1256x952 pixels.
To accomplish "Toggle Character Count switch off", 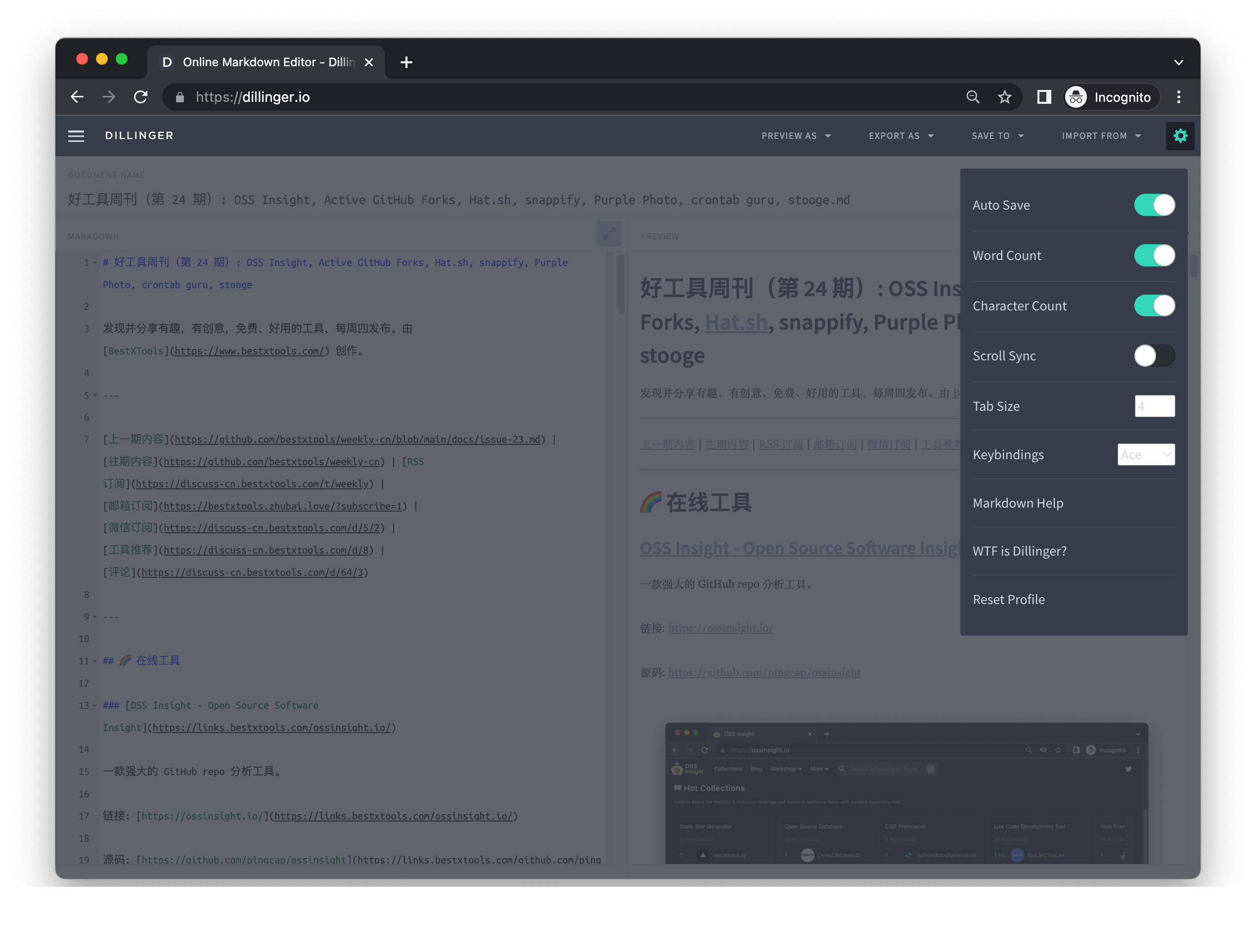I will click(x=1154, y=306).
